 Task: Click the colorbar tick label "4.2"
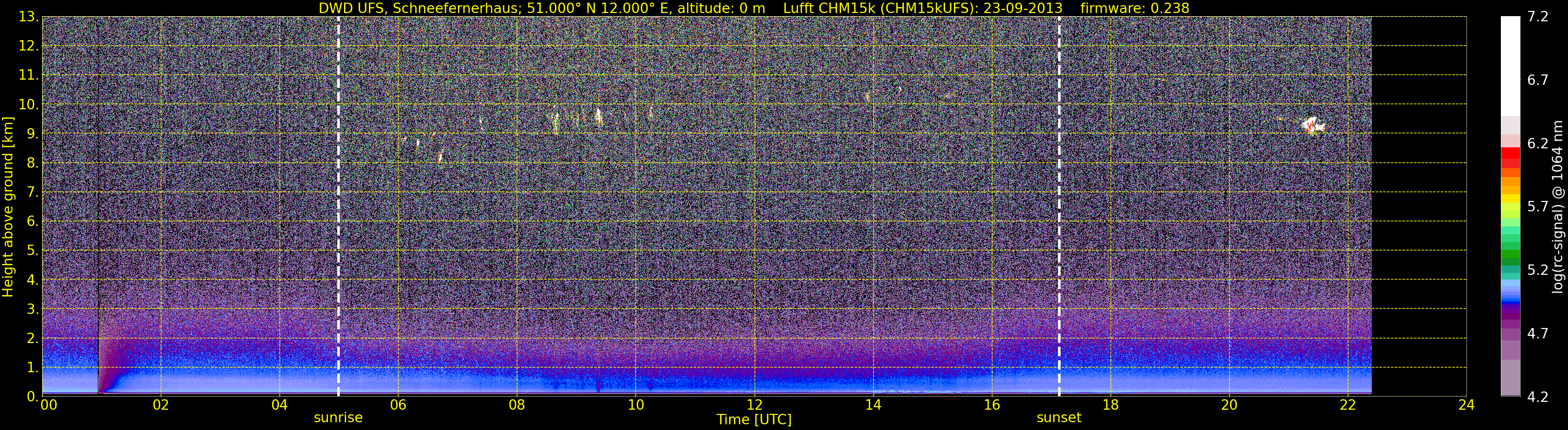[x=1538, y=397]
